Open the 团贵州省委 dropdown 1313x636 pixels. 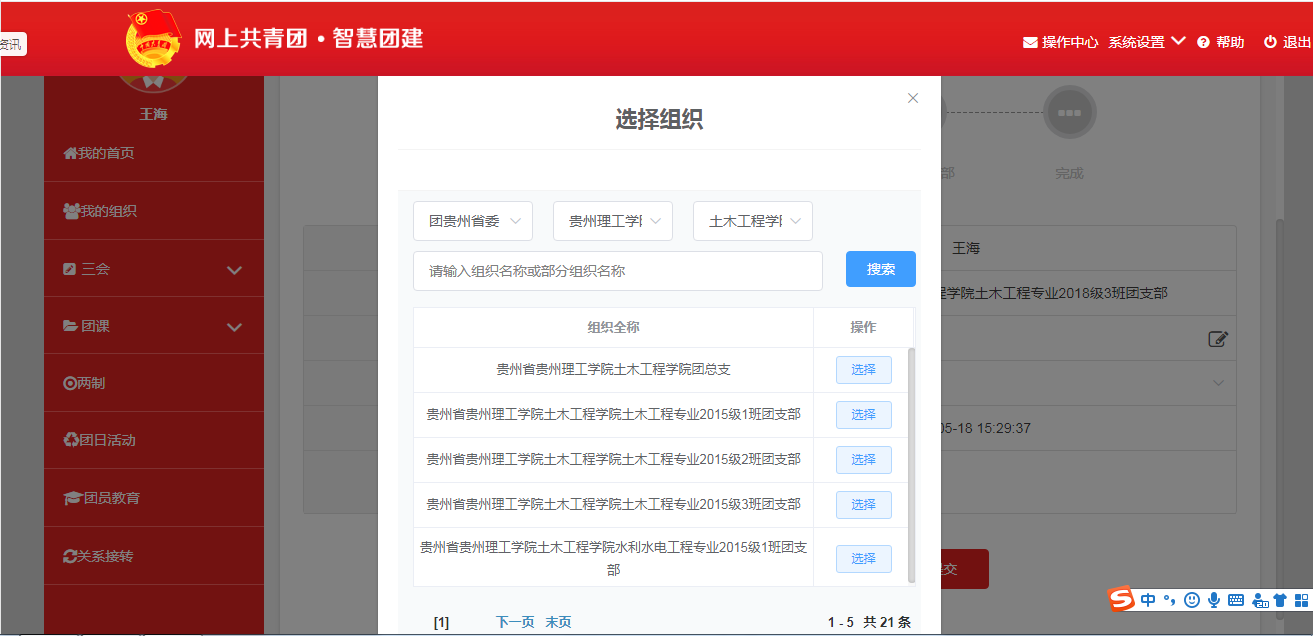(x=473, y=221)
